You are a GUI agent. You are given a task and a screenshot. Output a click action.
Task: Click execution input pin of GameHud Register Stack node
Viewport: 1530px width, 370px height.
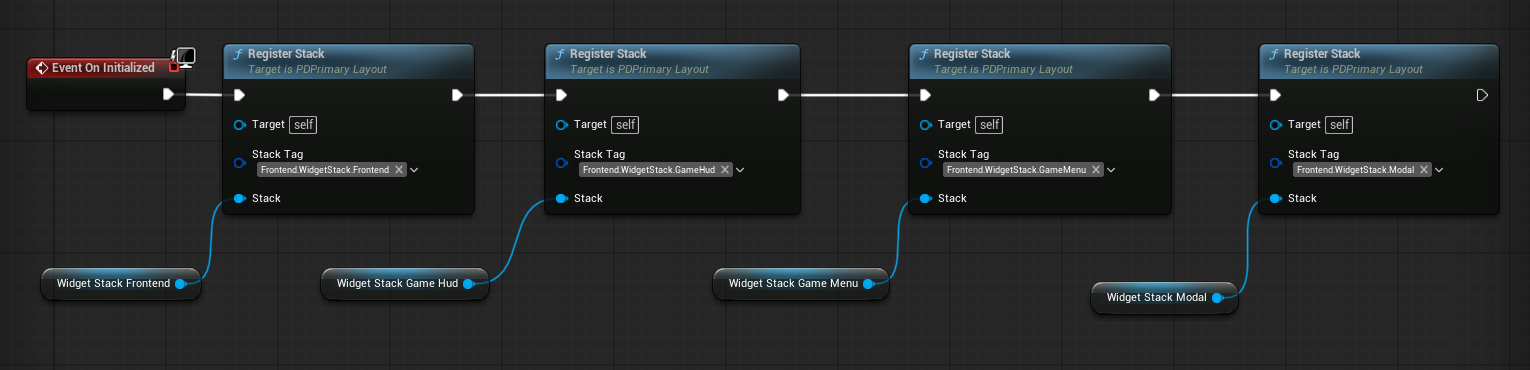561,95
